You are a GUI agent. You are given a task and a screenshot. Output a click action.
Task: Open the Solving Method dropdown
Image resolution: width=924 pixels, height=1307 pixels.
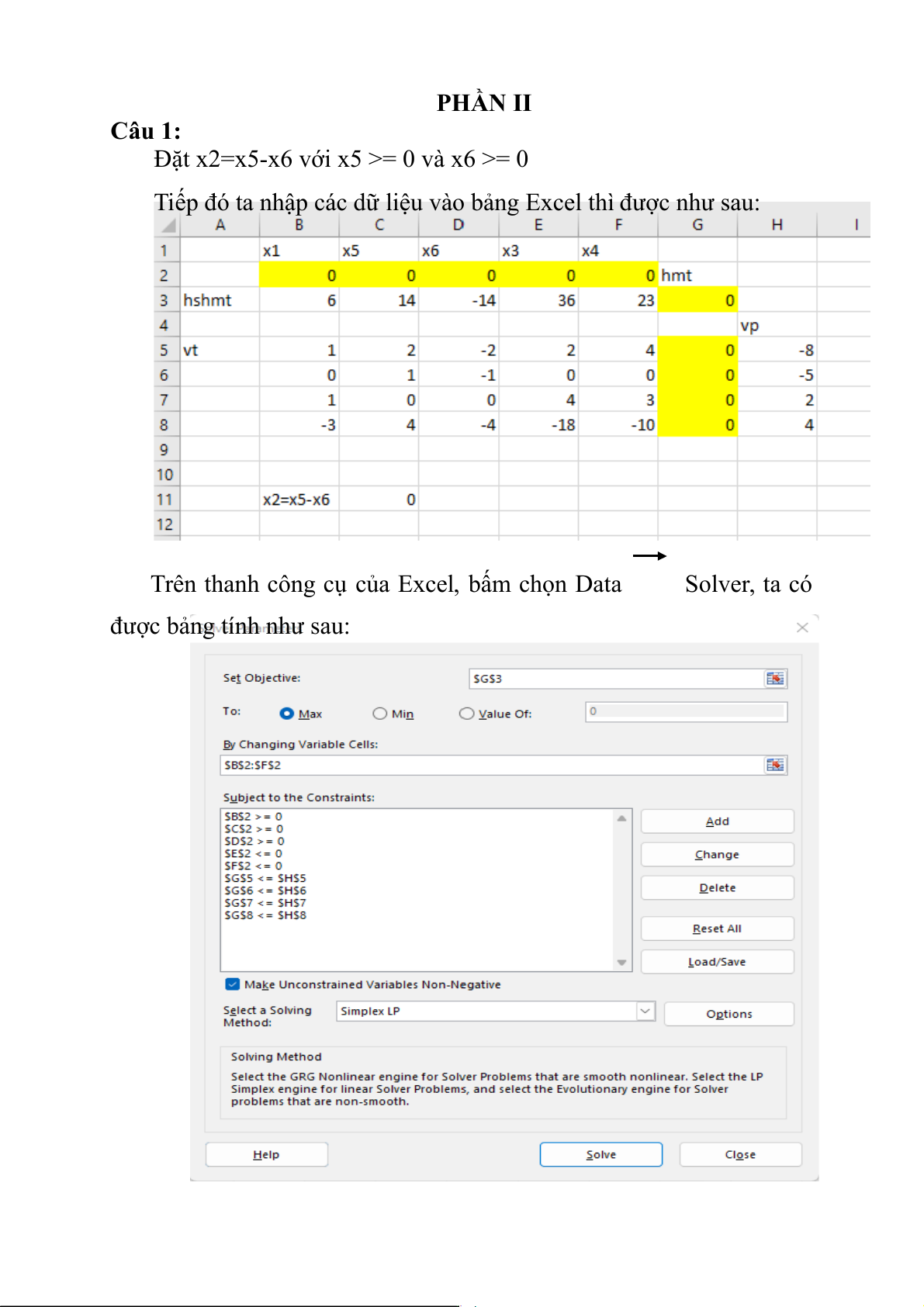645,1011
